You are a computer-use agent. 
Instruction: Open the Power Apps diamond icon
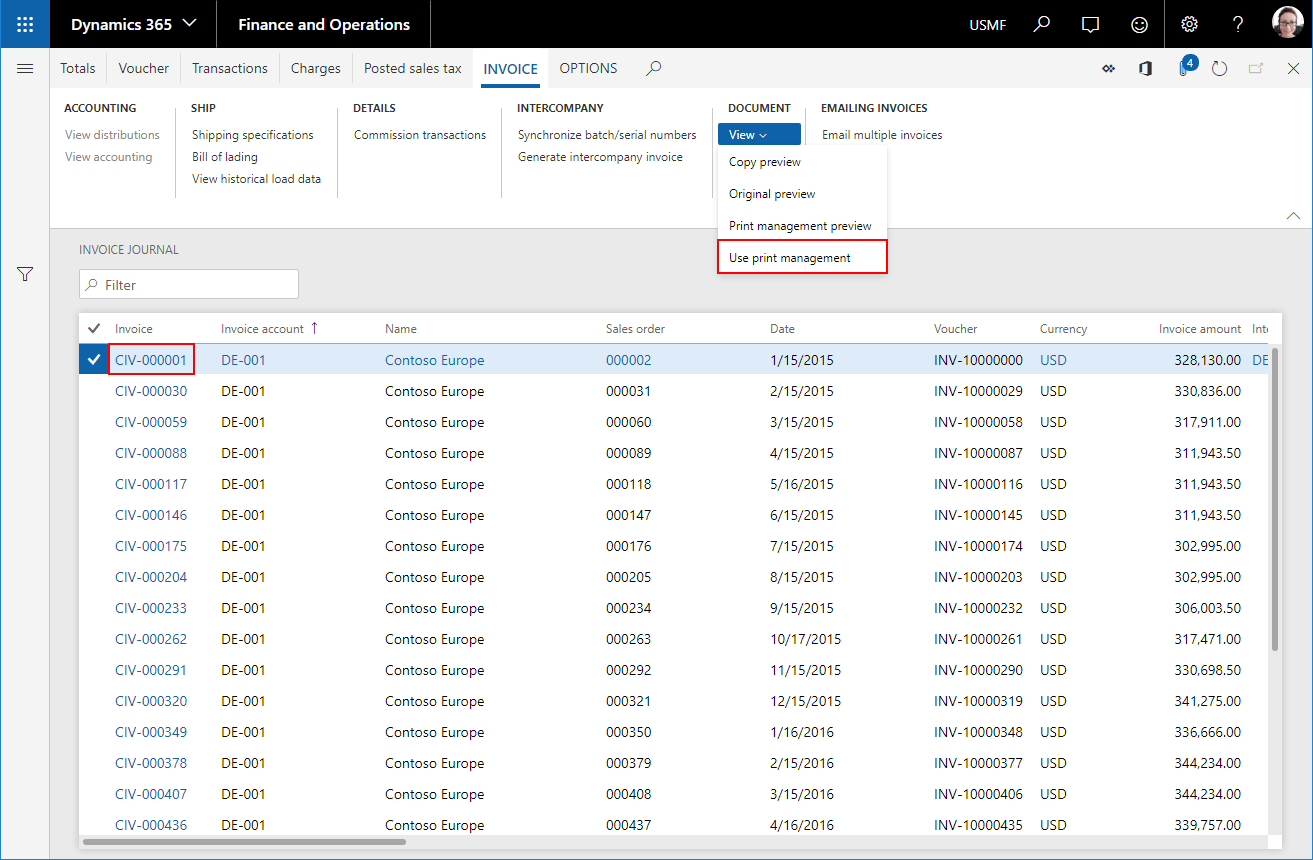pos(1108,68)
